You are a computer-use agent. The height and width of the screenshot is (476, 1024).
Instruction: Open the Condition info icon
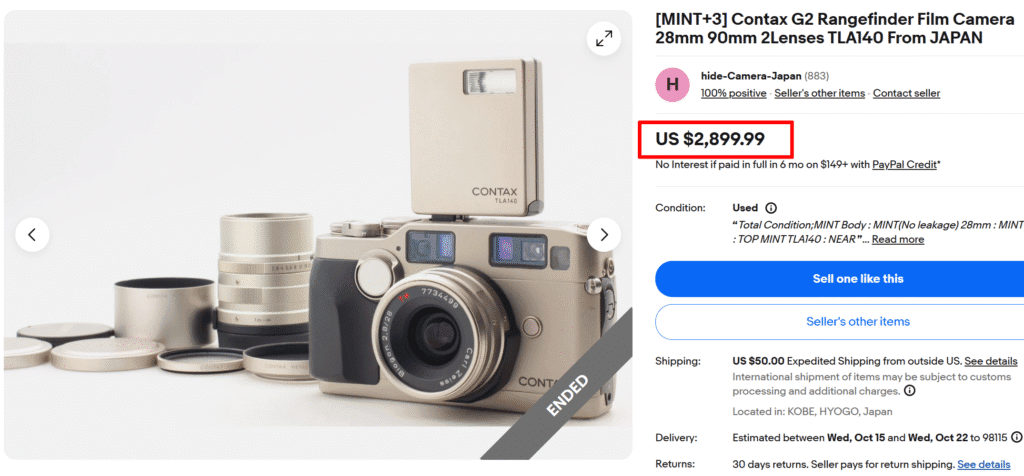coord(770,208)
